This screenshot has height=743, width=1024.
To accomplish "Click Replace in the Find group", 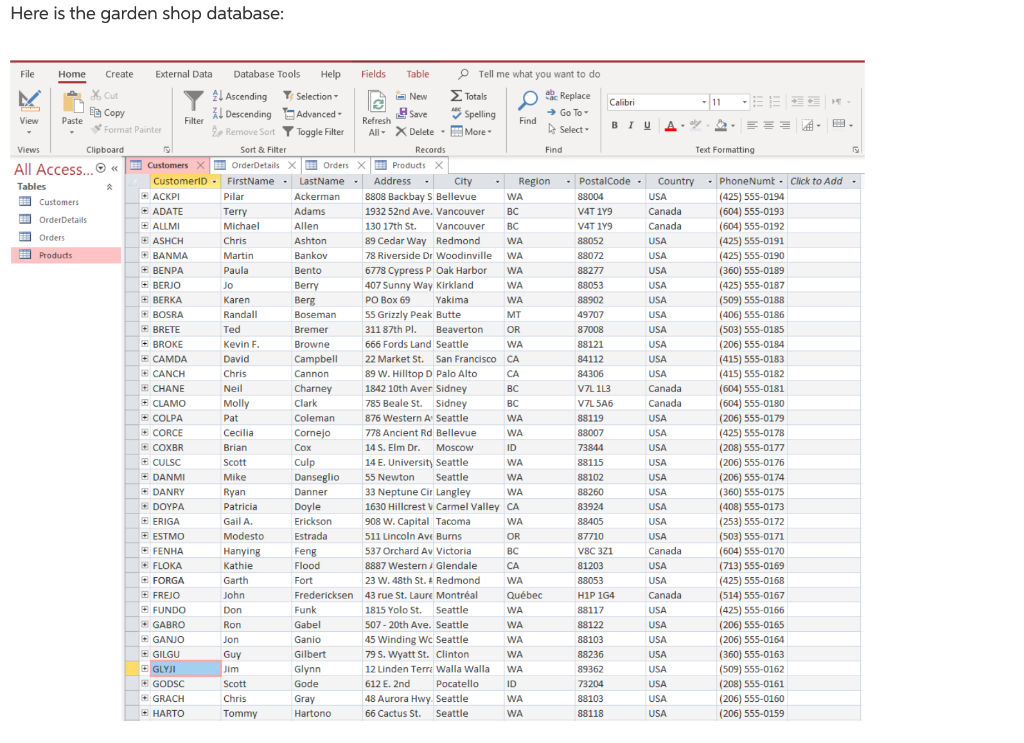I will coord(568,95).
